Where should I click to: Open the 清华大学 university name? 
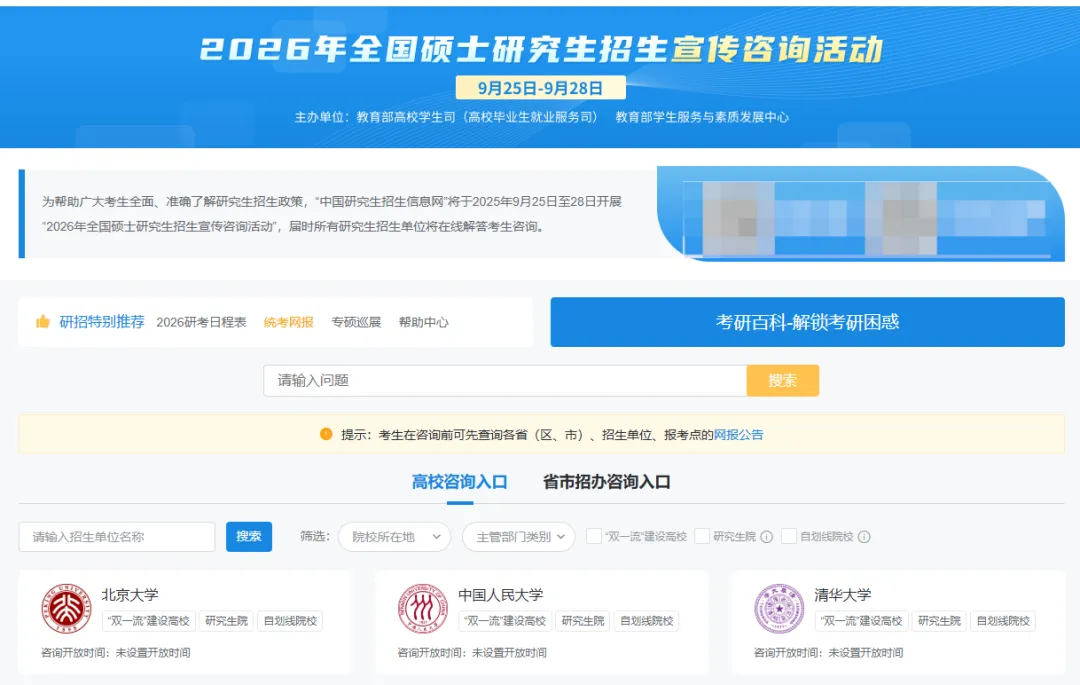tap(842, 595)
